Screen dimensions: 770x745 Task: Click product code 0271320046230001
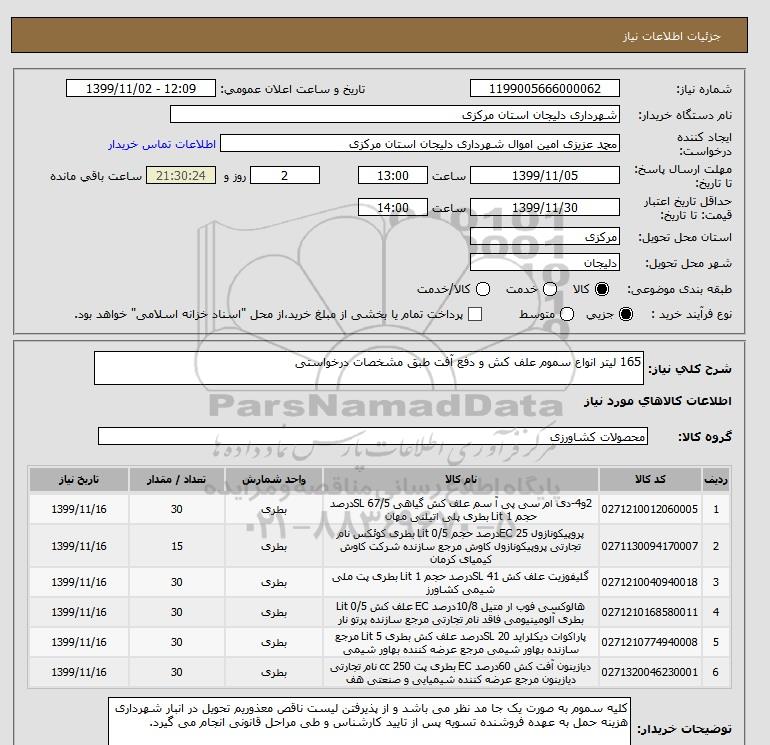(650, 672)
